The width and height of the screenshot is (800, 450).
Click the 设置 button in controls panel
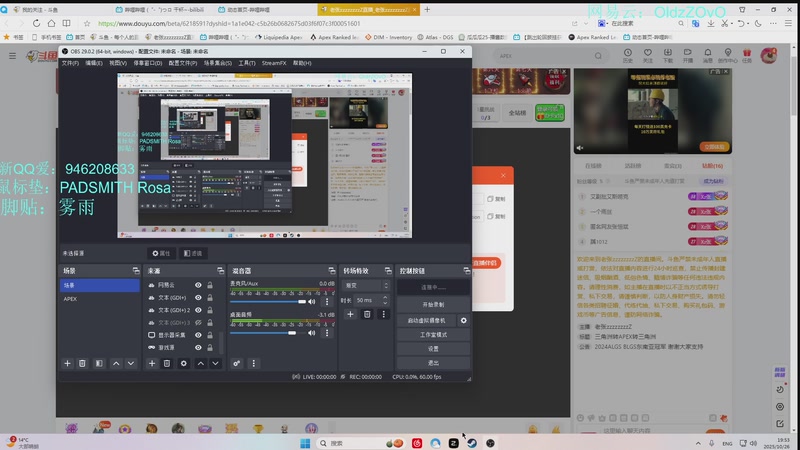[433, 348]
